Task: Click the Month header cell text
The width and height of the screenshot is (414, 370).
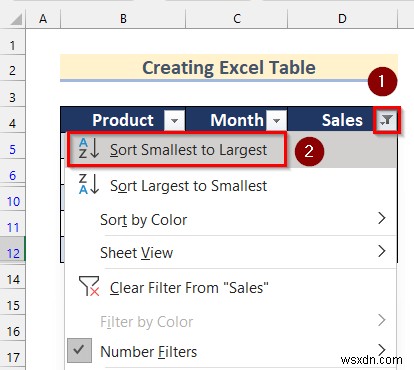Action: [237, 120]
